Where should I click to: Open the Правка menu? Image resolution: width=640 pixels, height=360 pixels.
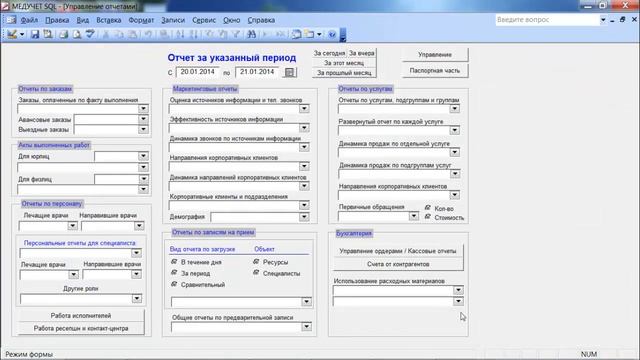click(57, 20)
